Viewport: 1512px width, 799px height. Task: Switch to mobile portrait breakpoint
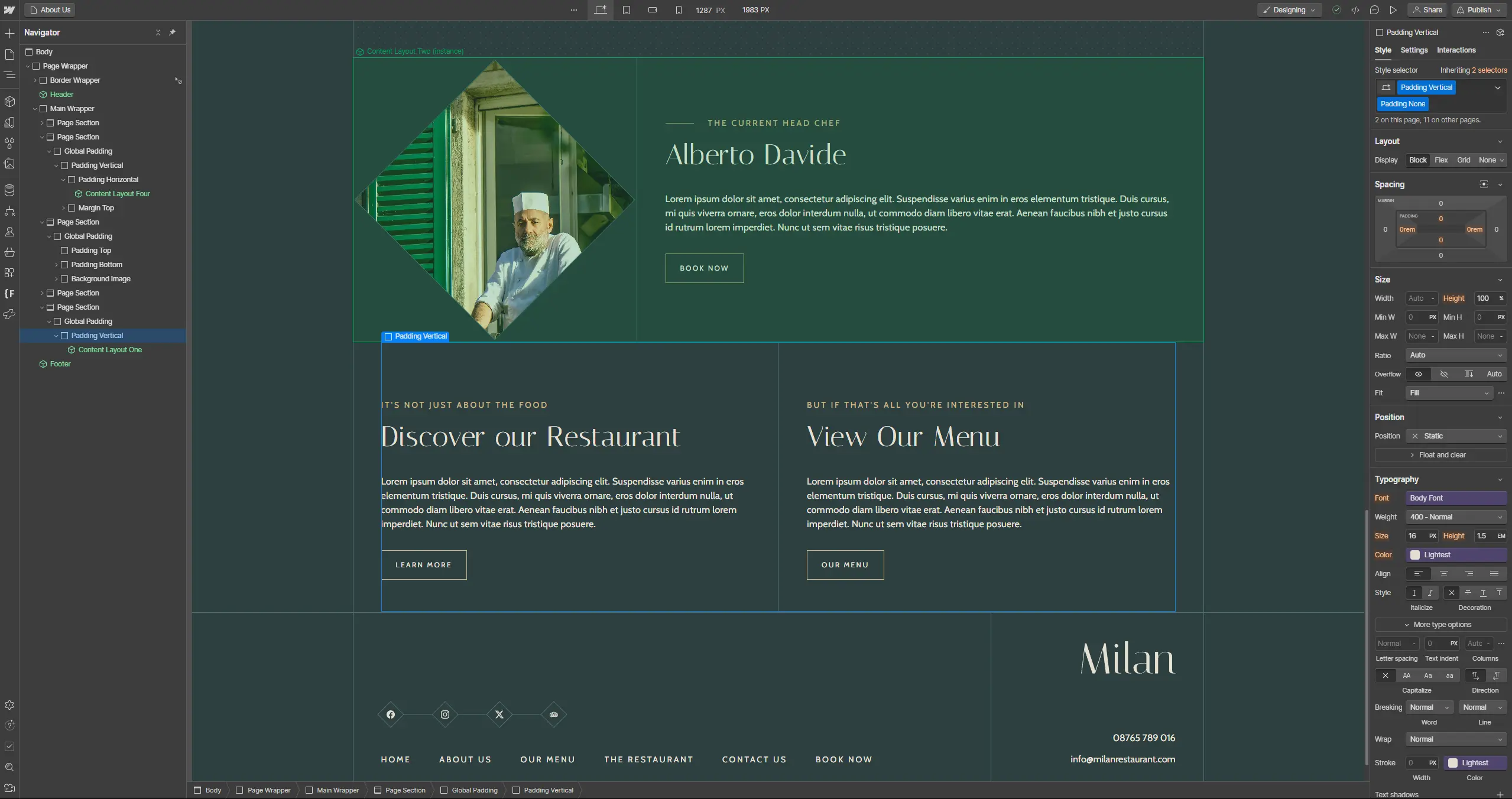pyautogui.click(x=679, y=10)
